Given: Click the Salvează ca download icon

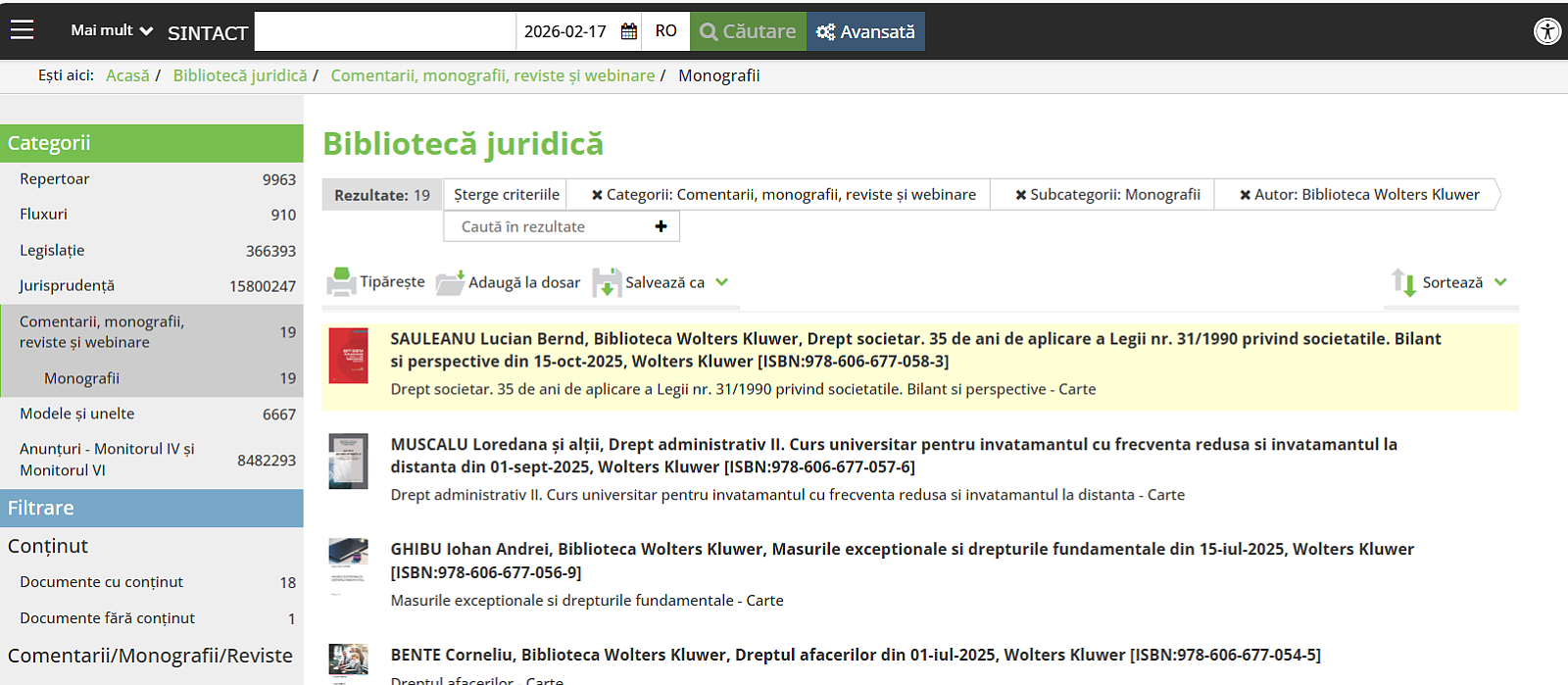Looking at the screenshot, I should [607, 282].
